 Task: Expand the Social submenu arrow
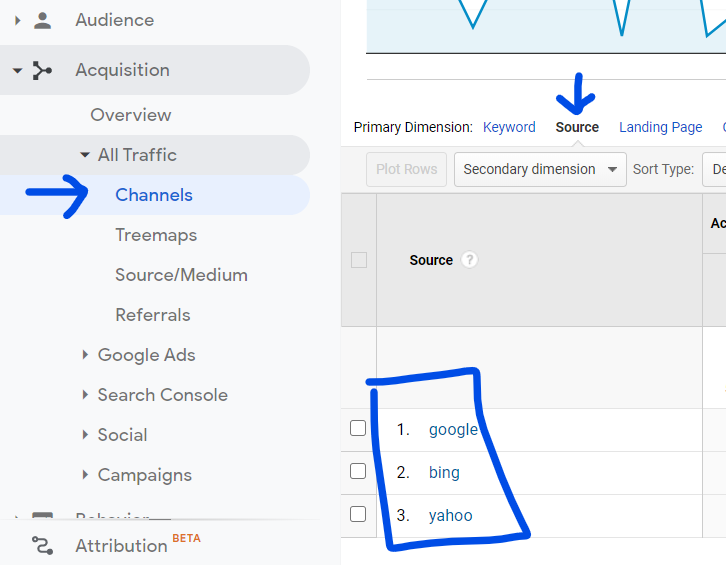click(85, 434)
